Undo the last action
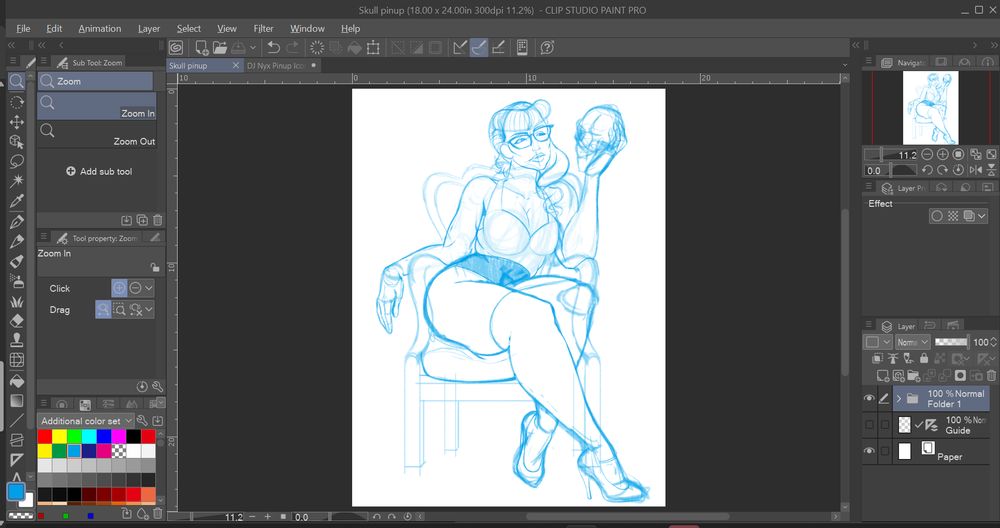 click(x=274, y=48)
